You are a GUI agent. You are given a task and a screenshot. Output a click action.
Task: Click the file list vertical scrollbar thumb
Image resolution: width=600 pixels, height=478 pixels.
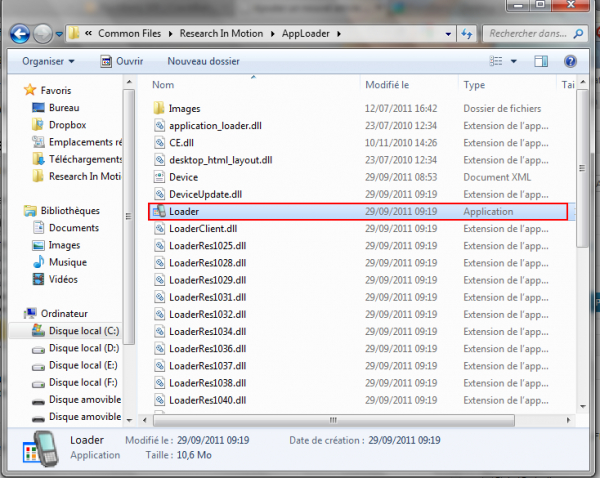[x=582, y=168]
